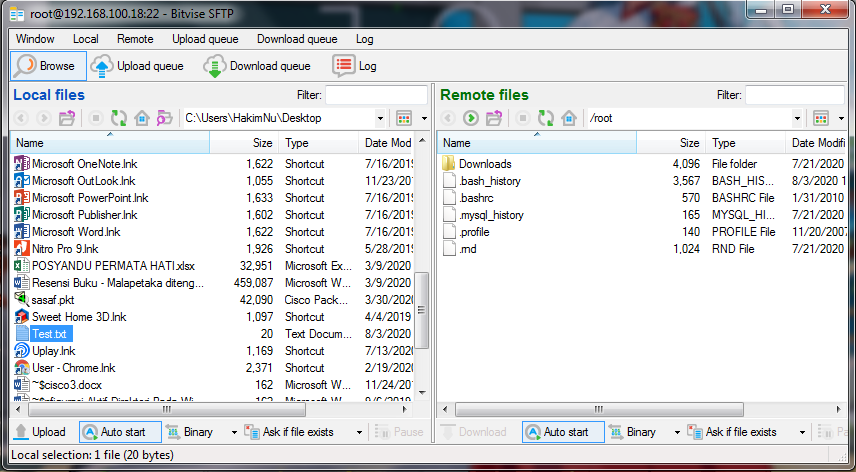Go back in local files navigation

(x=21, y=118)
